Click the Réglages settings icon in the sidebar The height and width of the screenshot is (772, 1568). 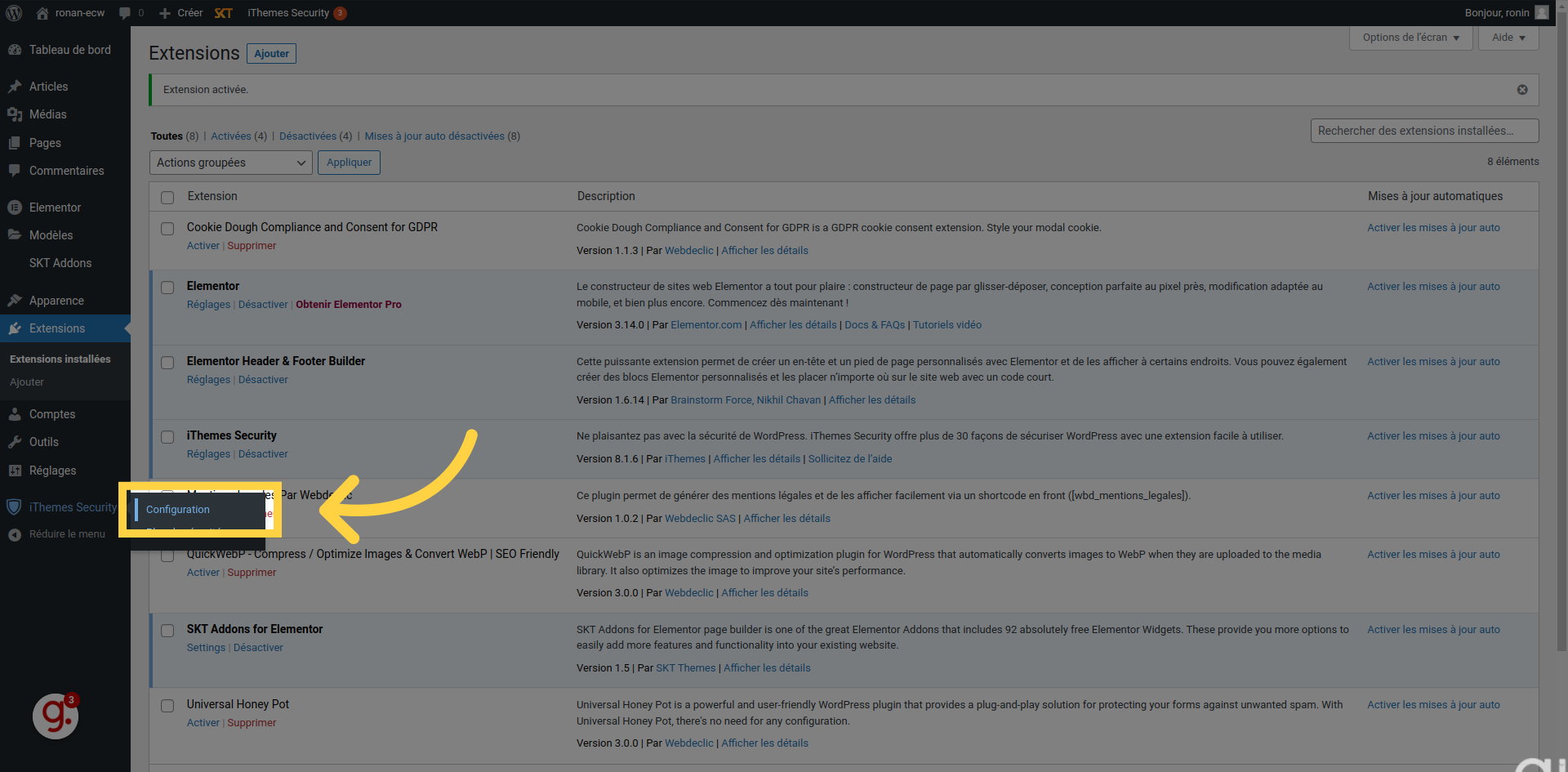point(15,471)
